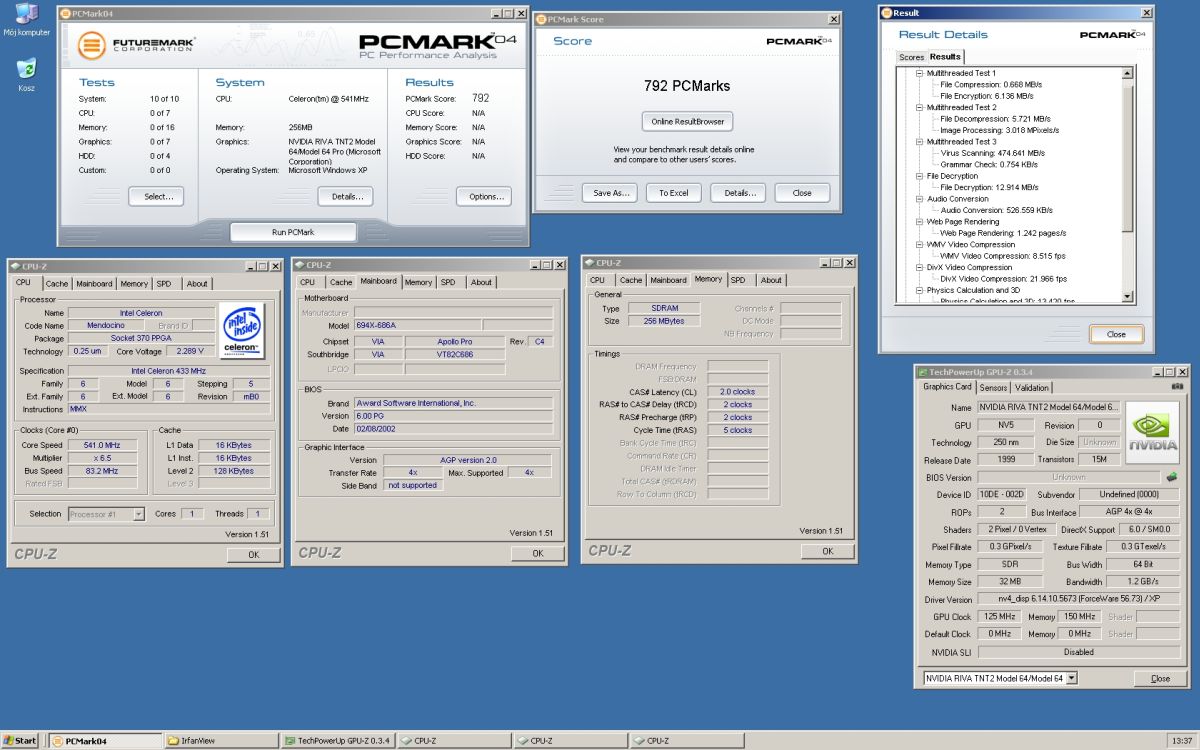Click the GPU-Z Driver Version field
The height and width of the screenshot is (750, 1200).
(x=1078, y=600)
